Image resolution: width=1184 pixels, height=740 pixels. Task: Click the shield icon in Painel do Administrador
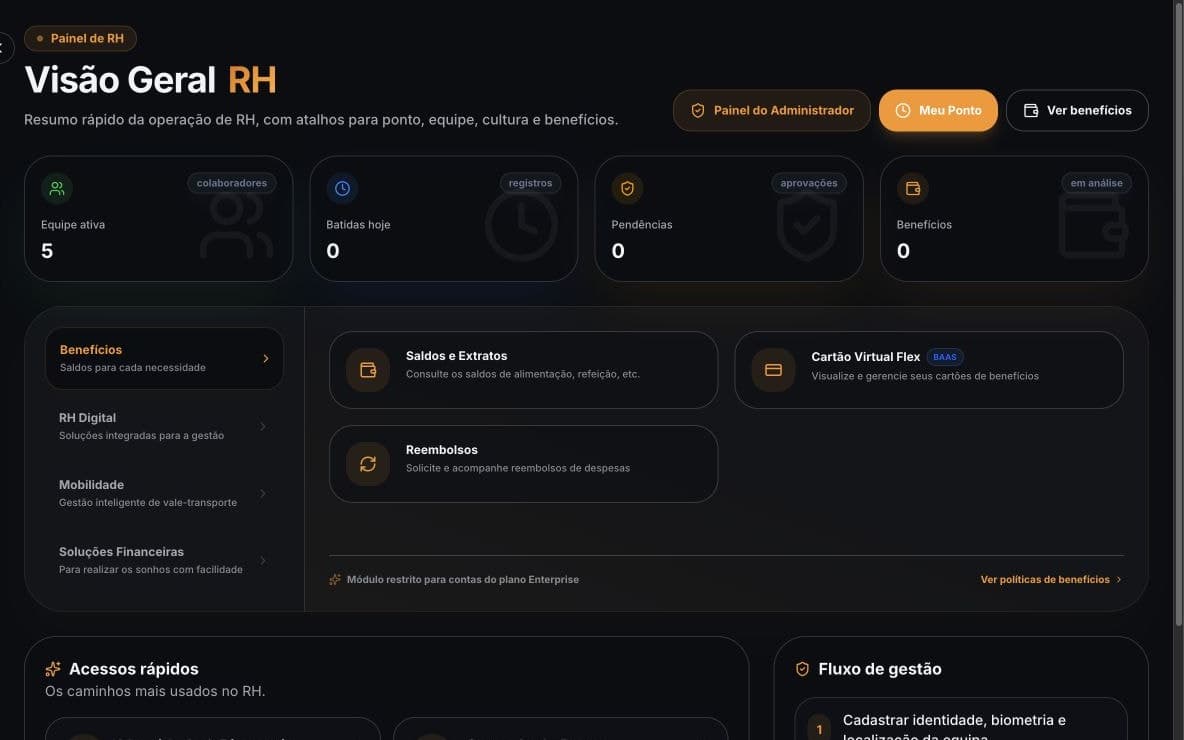698,110
